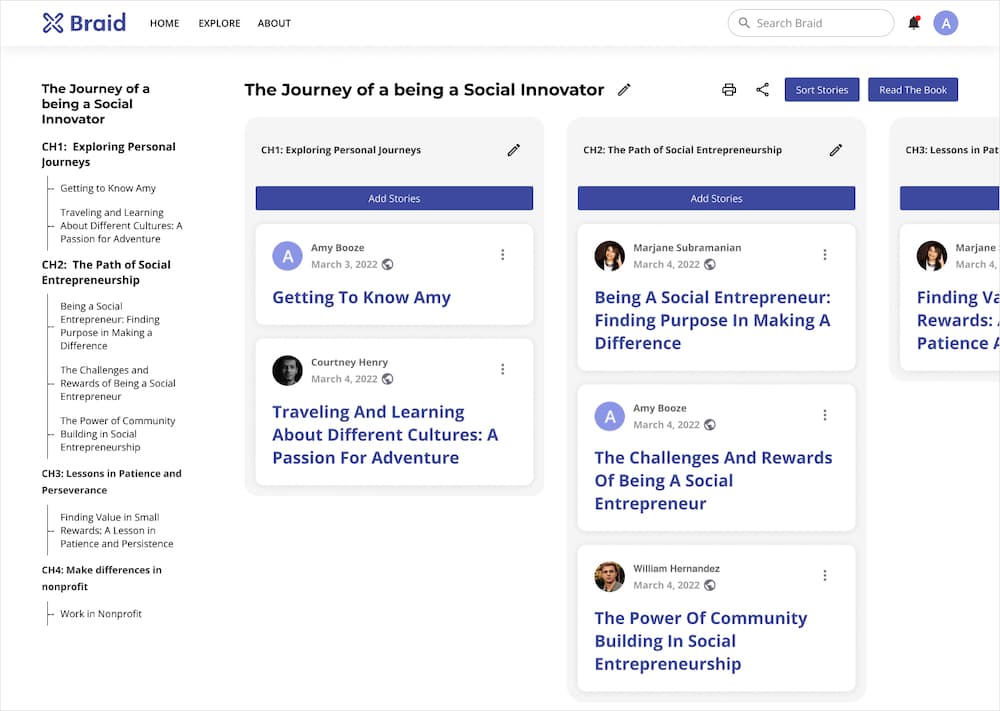Click the share icon
The image size is (1000, 711).
(762, 90)
